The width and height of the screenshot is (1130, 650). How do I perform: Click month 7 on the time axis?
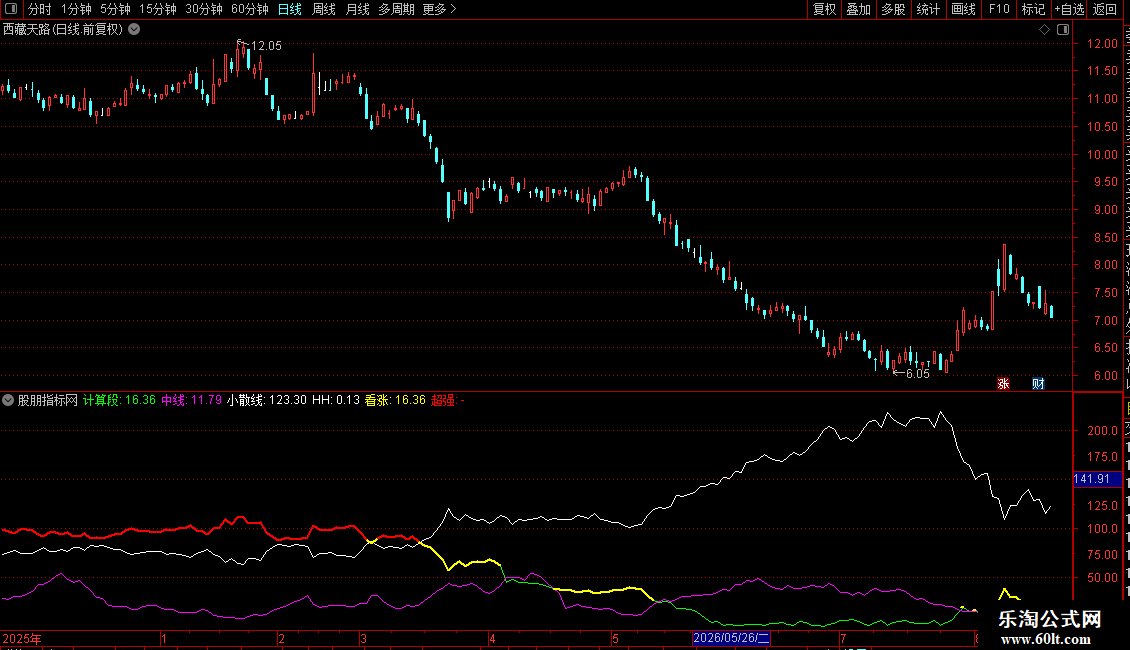(843, 638)
